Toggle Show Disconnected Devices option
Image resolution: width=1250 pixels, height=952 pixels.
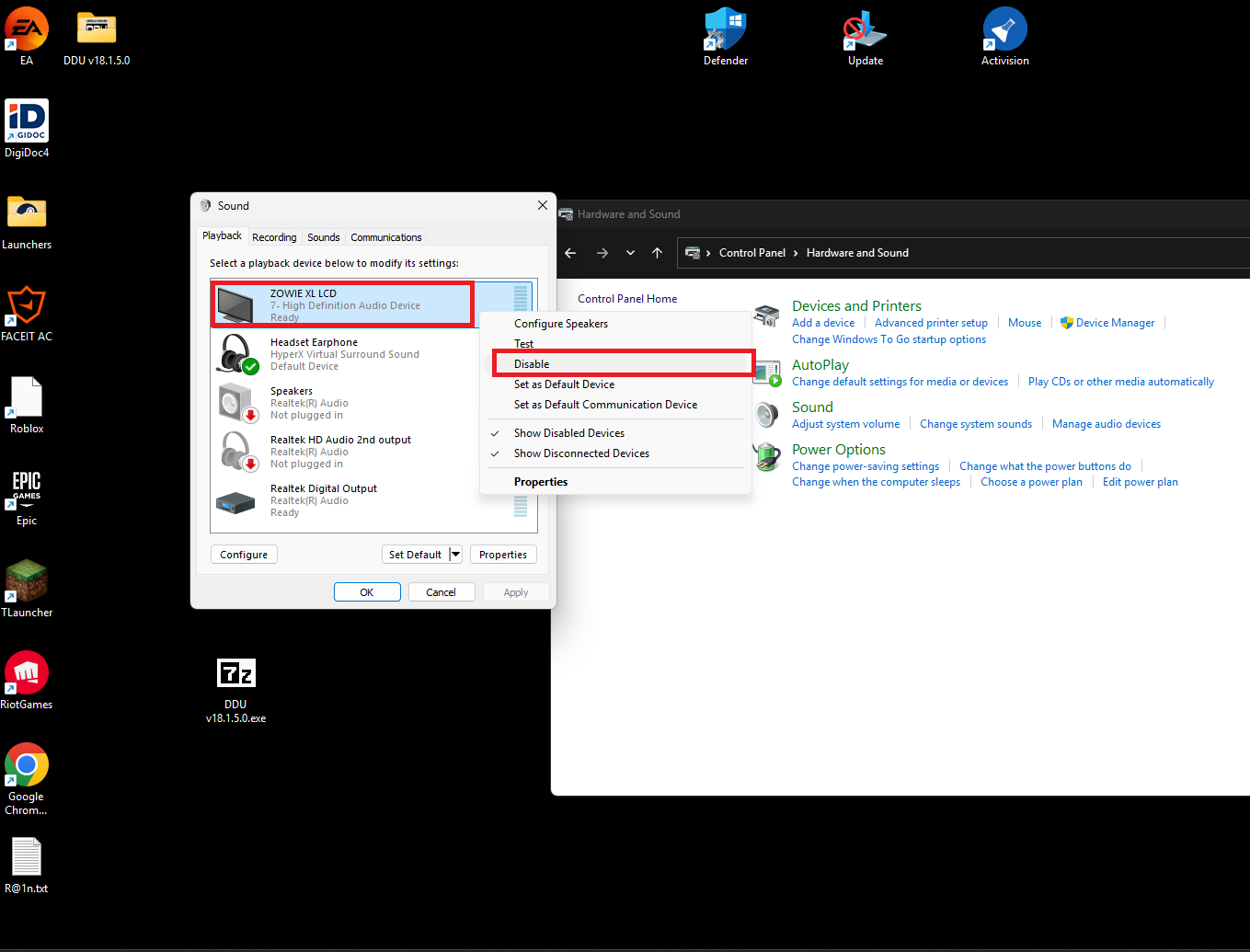(x=615, y=453)
